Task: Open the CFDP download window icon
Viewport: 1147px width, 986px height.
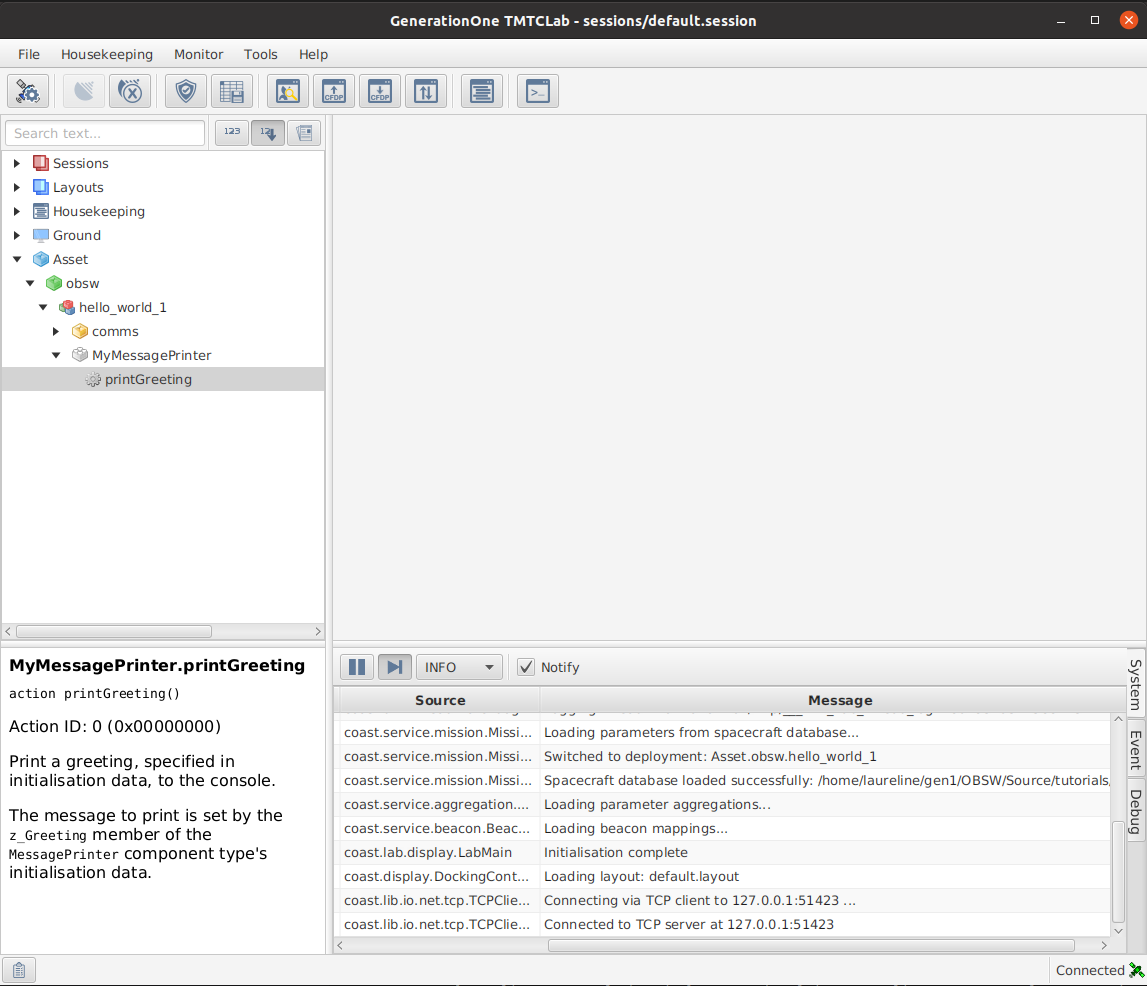Action: pyautogui.click(x=380, y=92)
